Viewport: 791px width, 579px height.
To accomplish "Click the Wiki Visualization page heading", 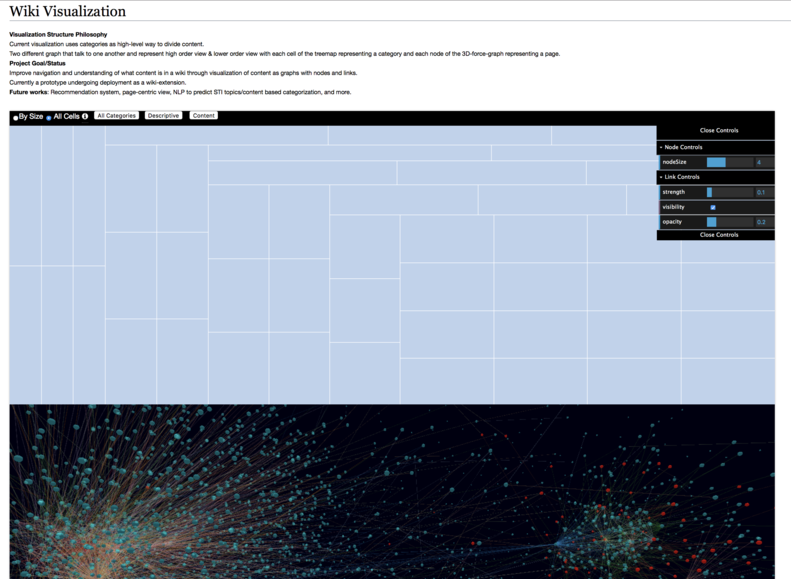I will pos(68,11).
